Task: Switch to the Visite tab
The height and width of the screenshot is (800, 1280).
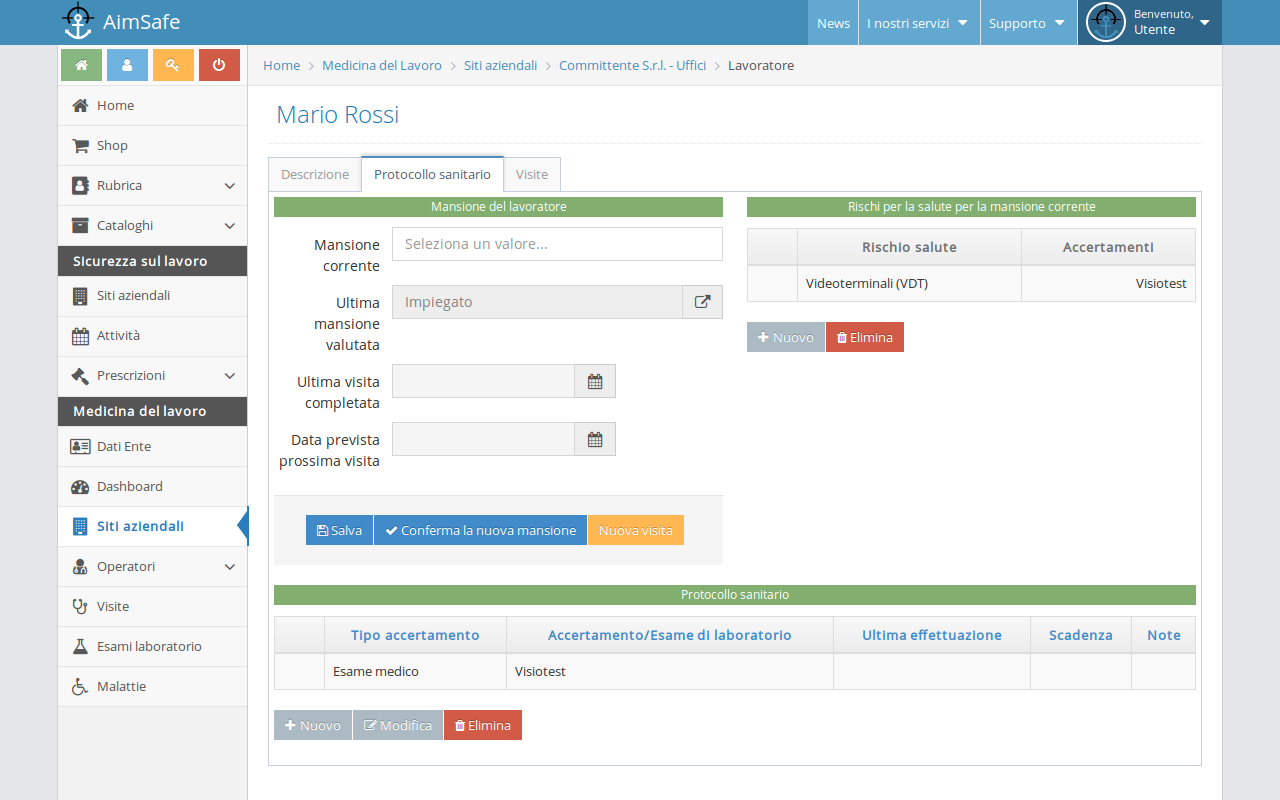Action: coord(532,174)
